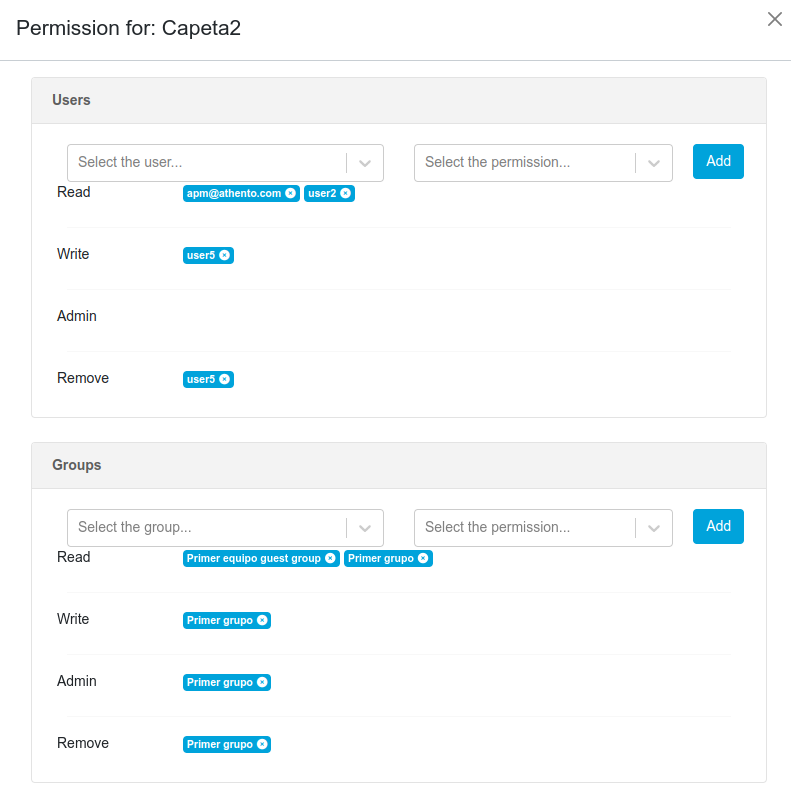Close the Permission for Capeta2 dialog
The height and width of the screenshot is (808, 791).
pos(774,19)
